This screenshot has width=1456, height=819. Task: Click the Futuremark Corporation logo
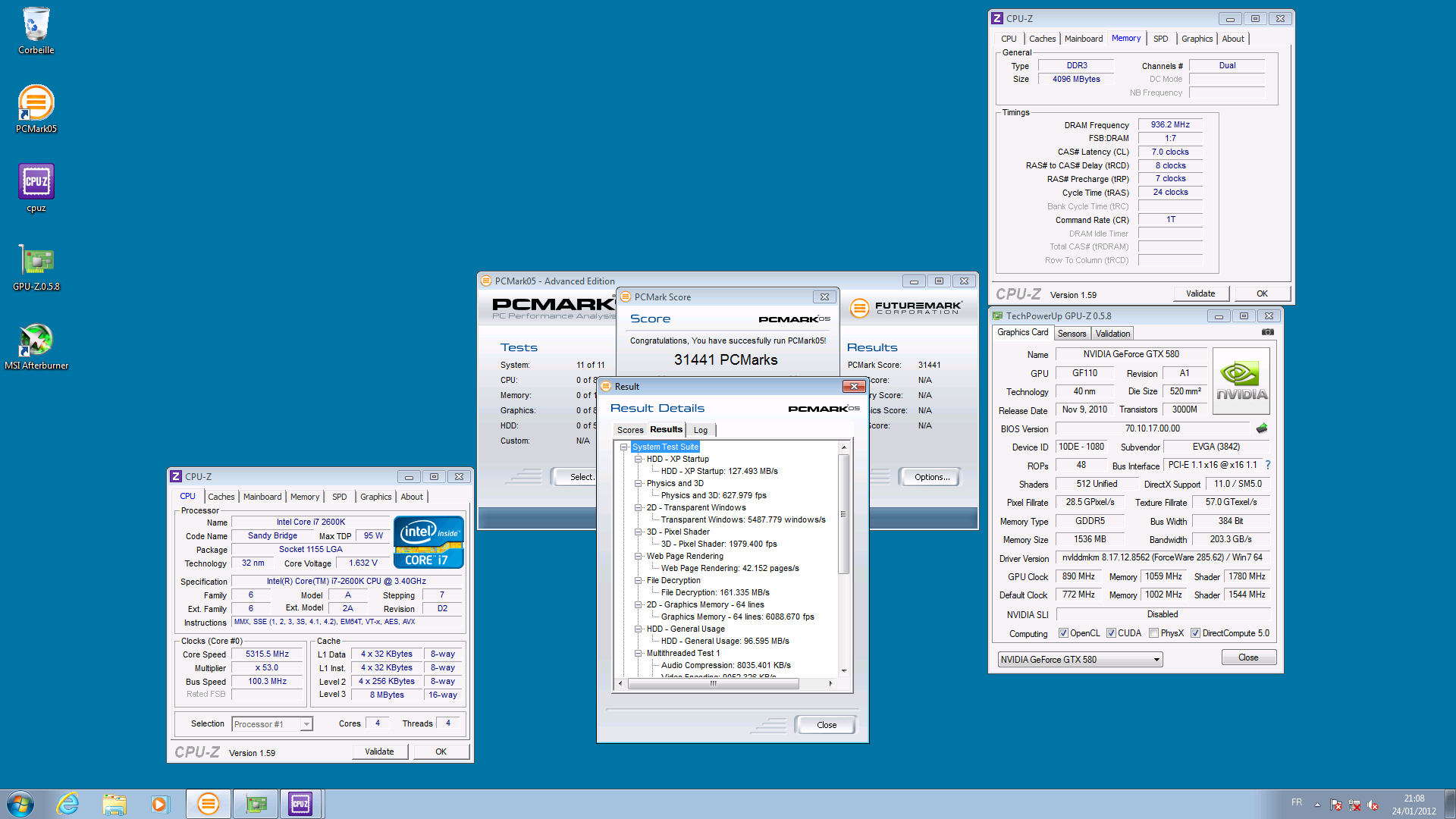click(x=906, y=307)
